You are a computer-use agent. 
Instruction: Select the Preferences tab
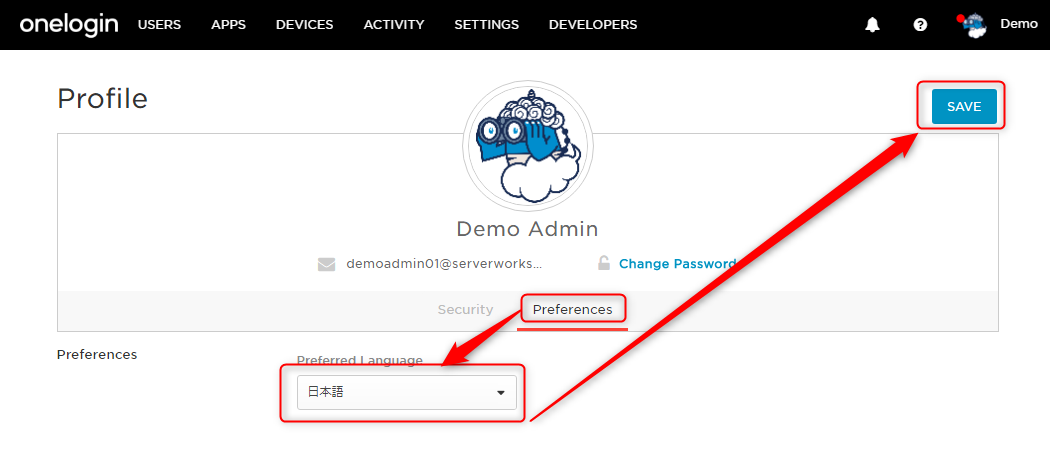(573, 310)
